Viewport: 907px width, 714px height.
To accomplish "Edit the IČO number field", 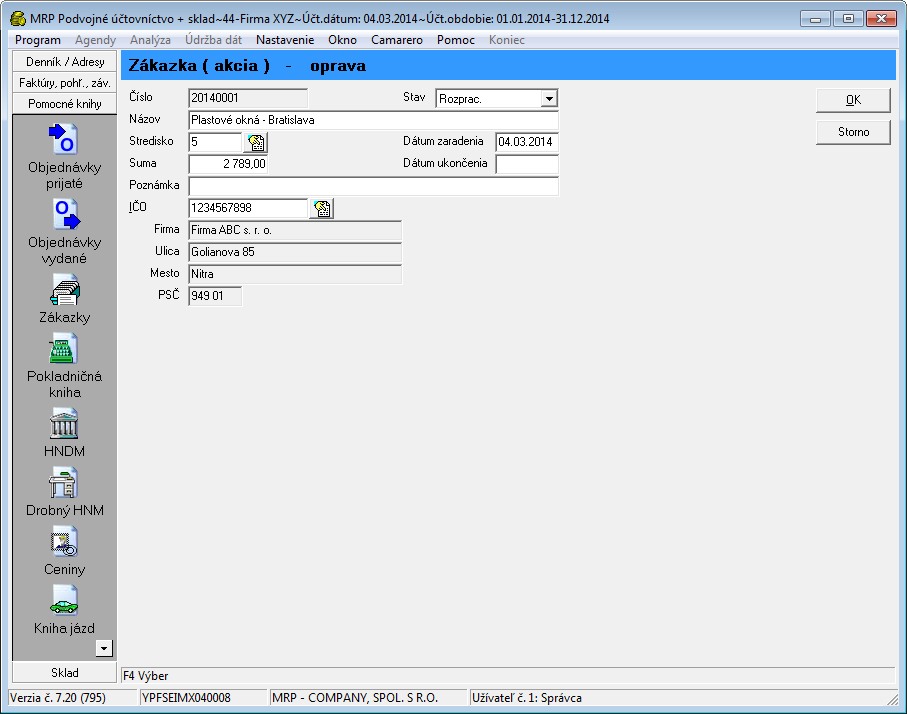I will click(x=248, y=208).
